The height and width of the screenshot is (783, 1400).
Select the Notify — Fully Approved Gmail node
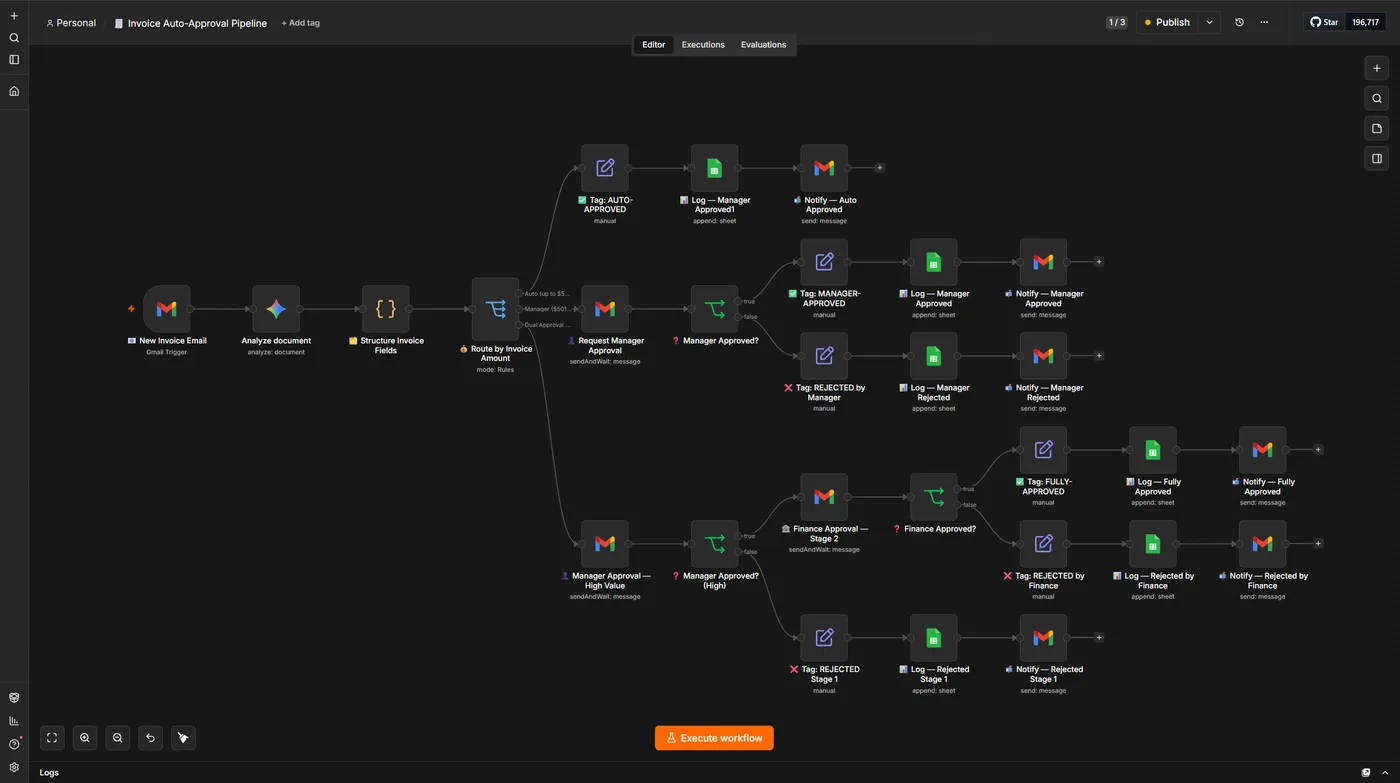pos(1262,450)
